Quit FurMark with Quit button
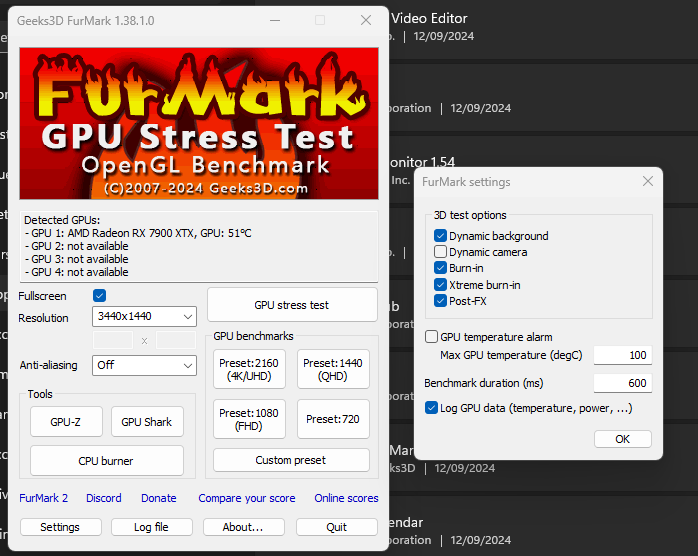 (337, 527)
